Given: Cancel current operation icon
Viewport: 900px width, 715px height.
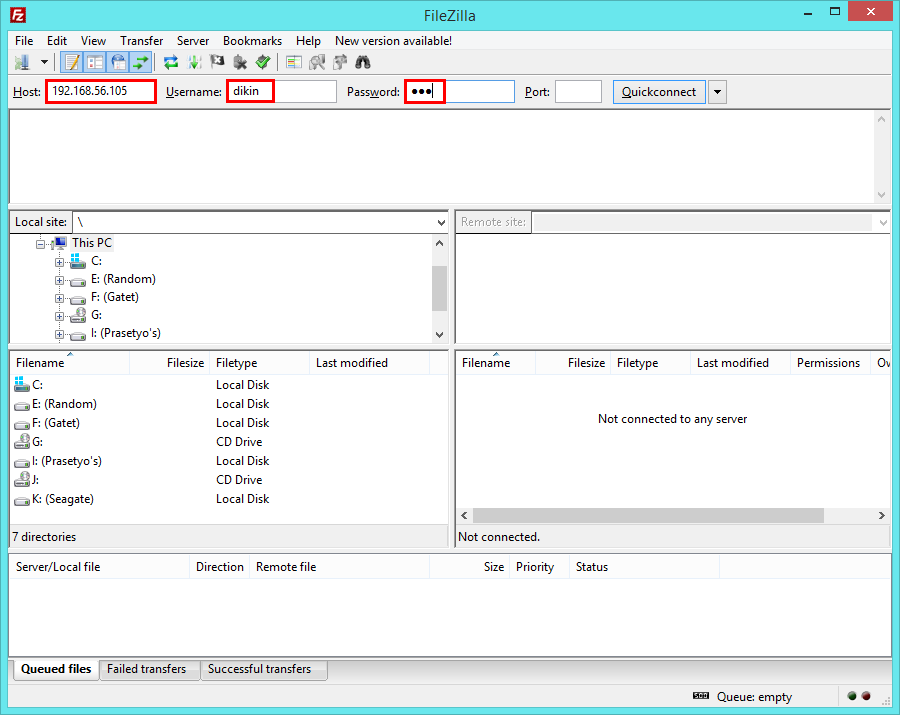Looking at the screenshot, I should pos(217,62).
